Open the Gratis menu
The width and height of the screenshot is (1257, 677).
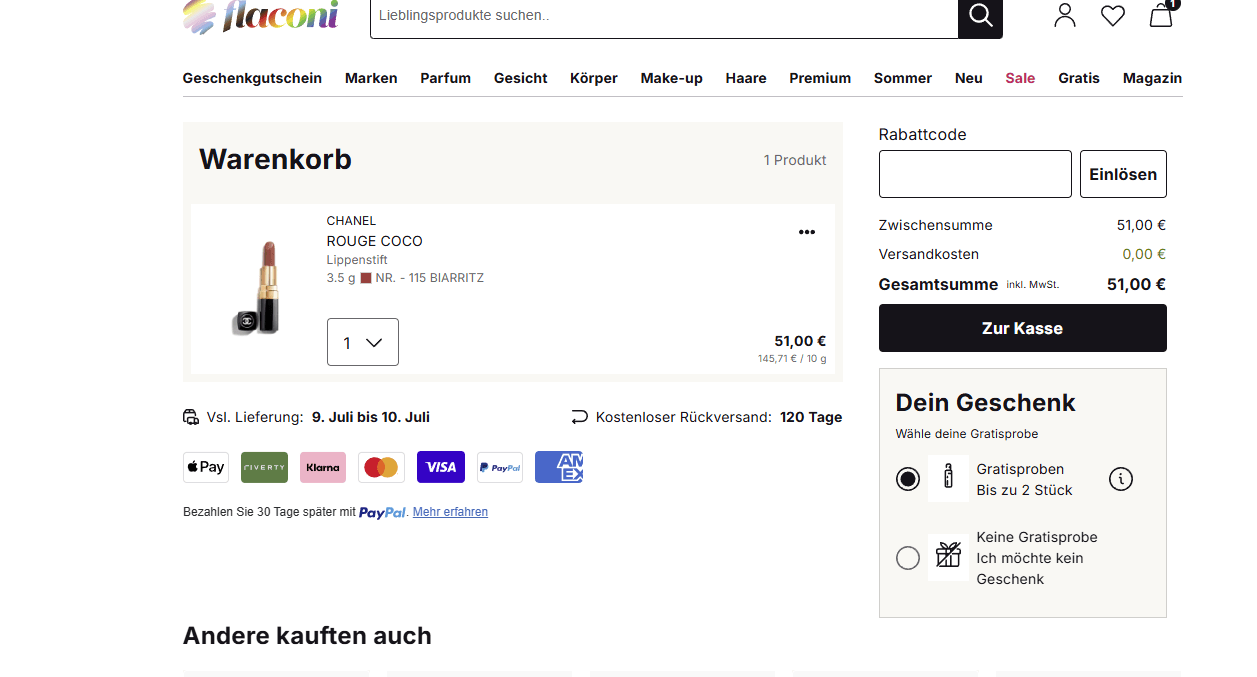(x=1079, y=78)
